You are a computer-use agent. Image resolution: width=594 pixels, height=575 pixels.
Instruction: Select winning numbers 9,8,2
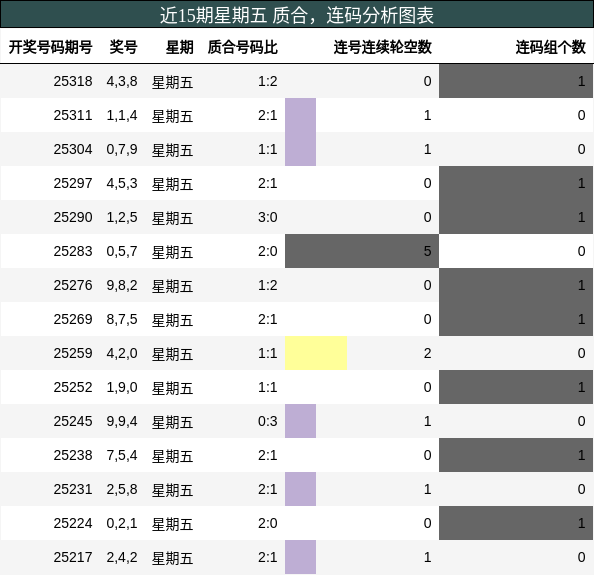click(x=122, y=285)
